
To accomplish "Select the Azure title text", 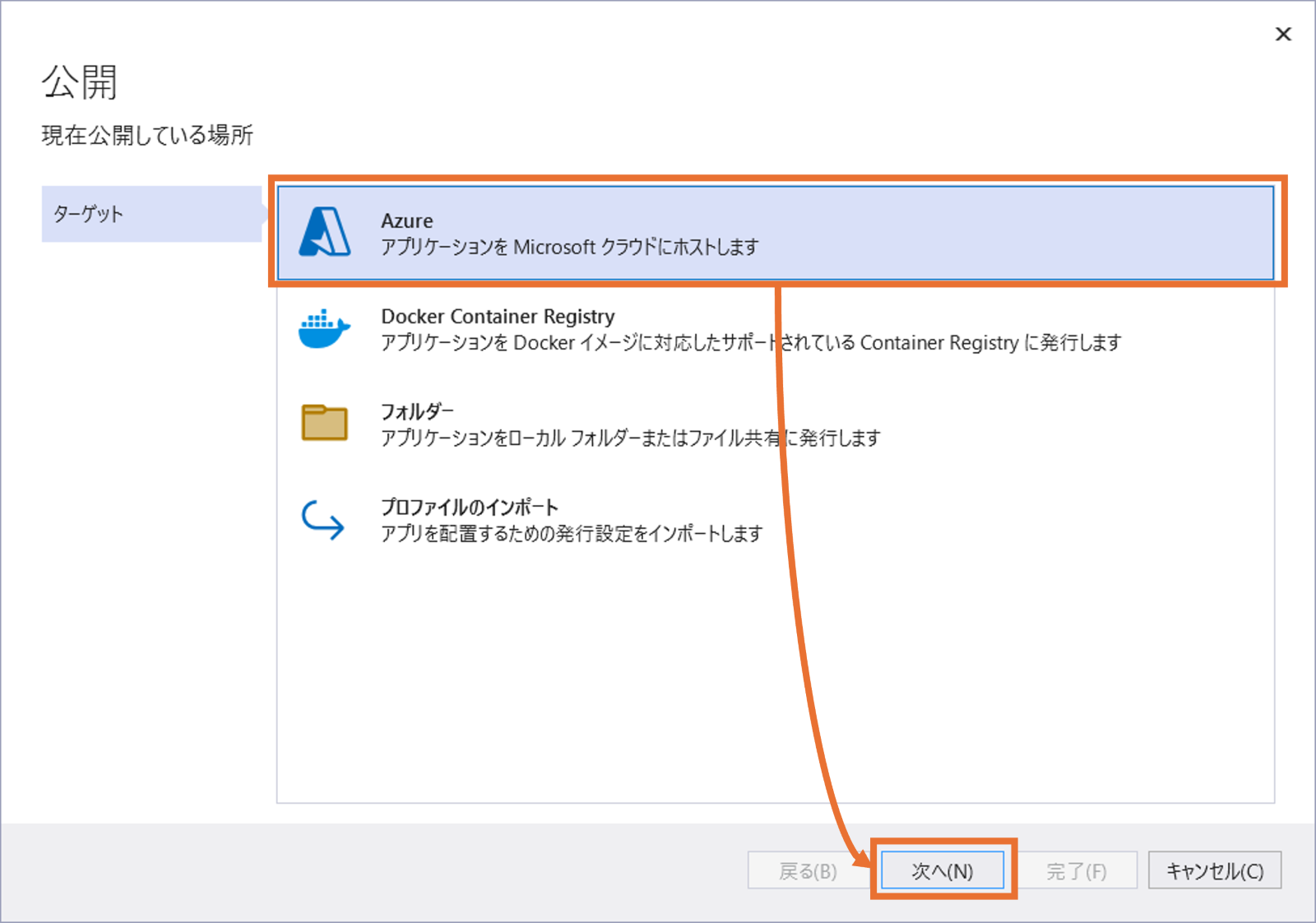I will click(x=407, y=220).
